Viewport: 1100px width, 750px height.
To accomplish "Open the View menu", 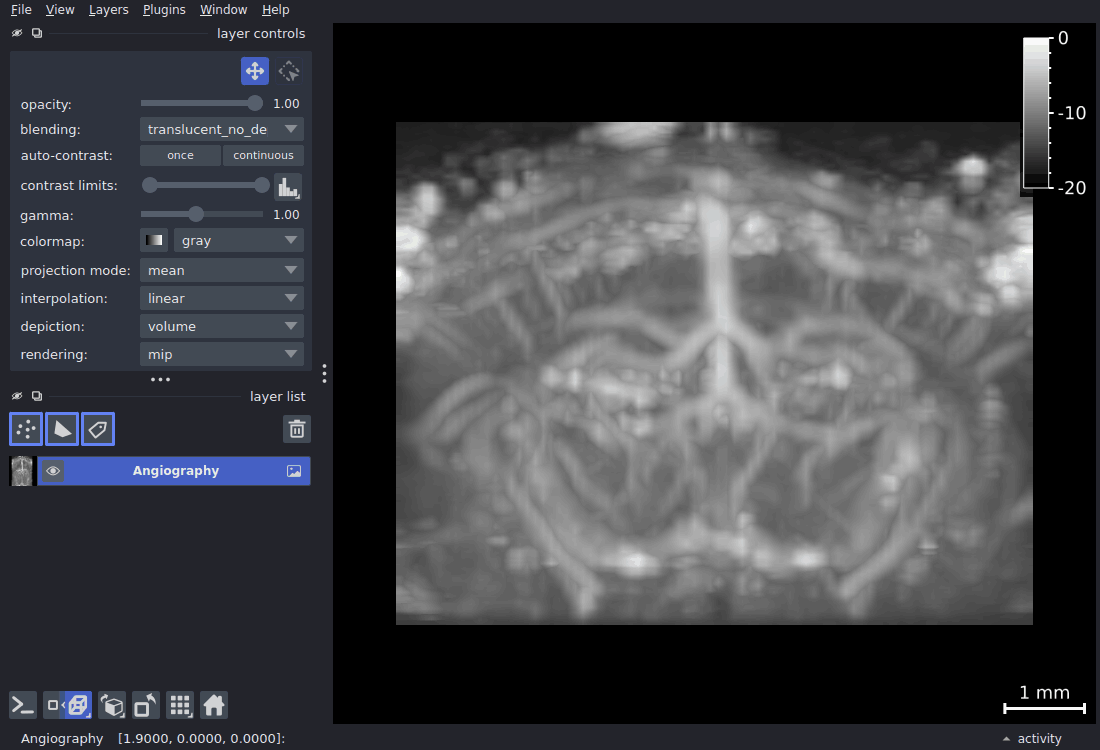I will pos(60,10).
